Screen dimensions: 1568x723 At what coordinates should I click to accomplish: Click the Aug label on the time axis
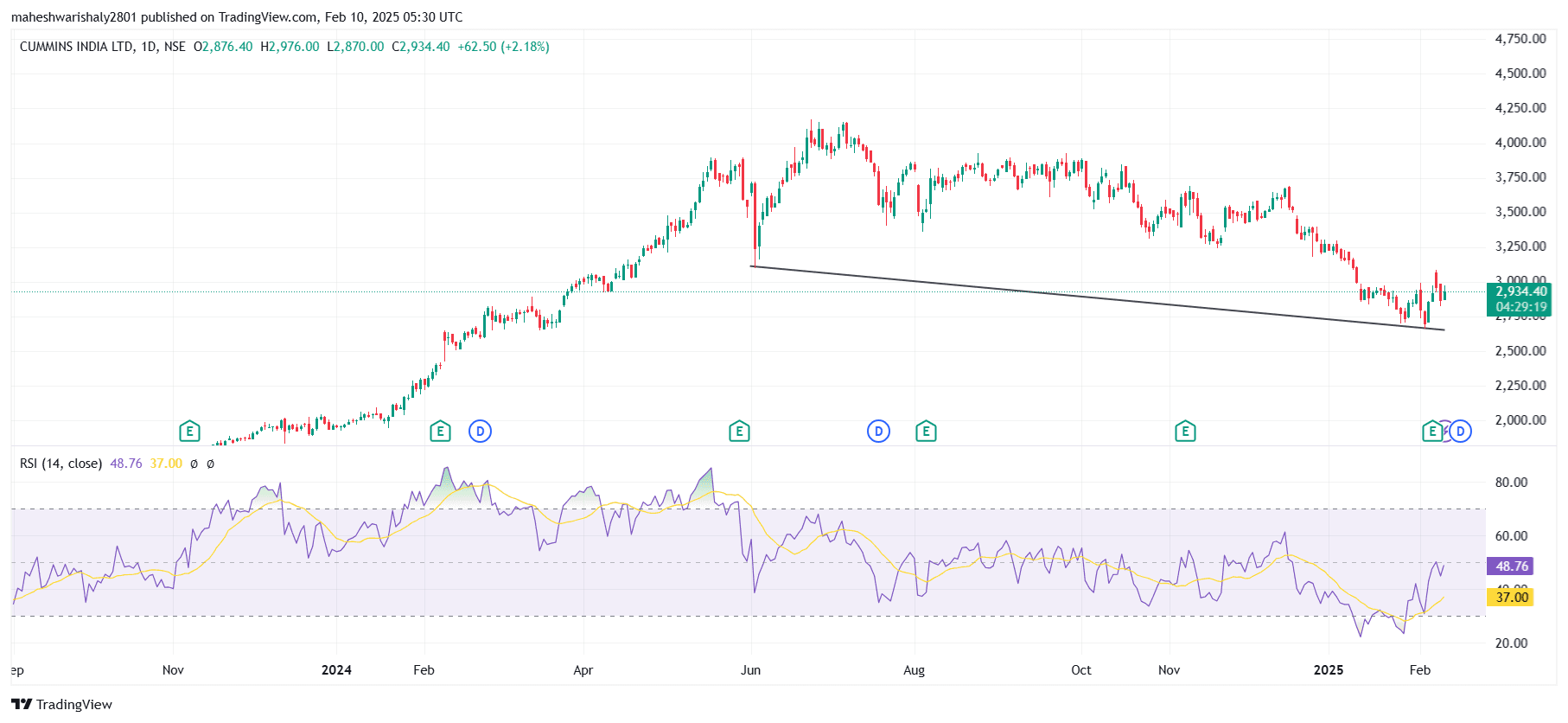coord(915,670)
